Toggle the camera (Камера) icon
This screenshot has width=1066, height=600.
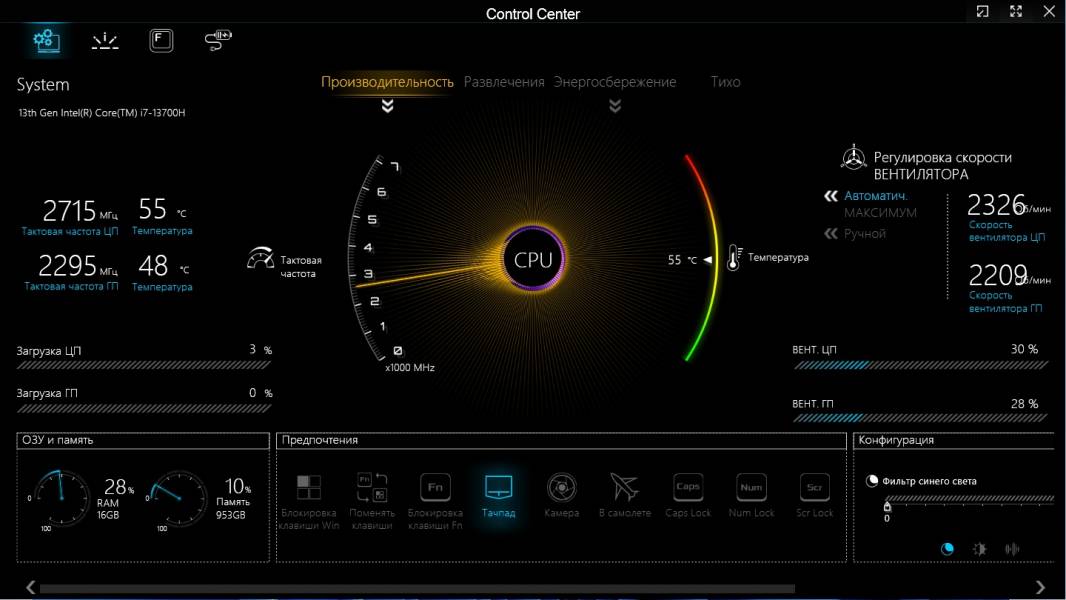tap(562, 487)
